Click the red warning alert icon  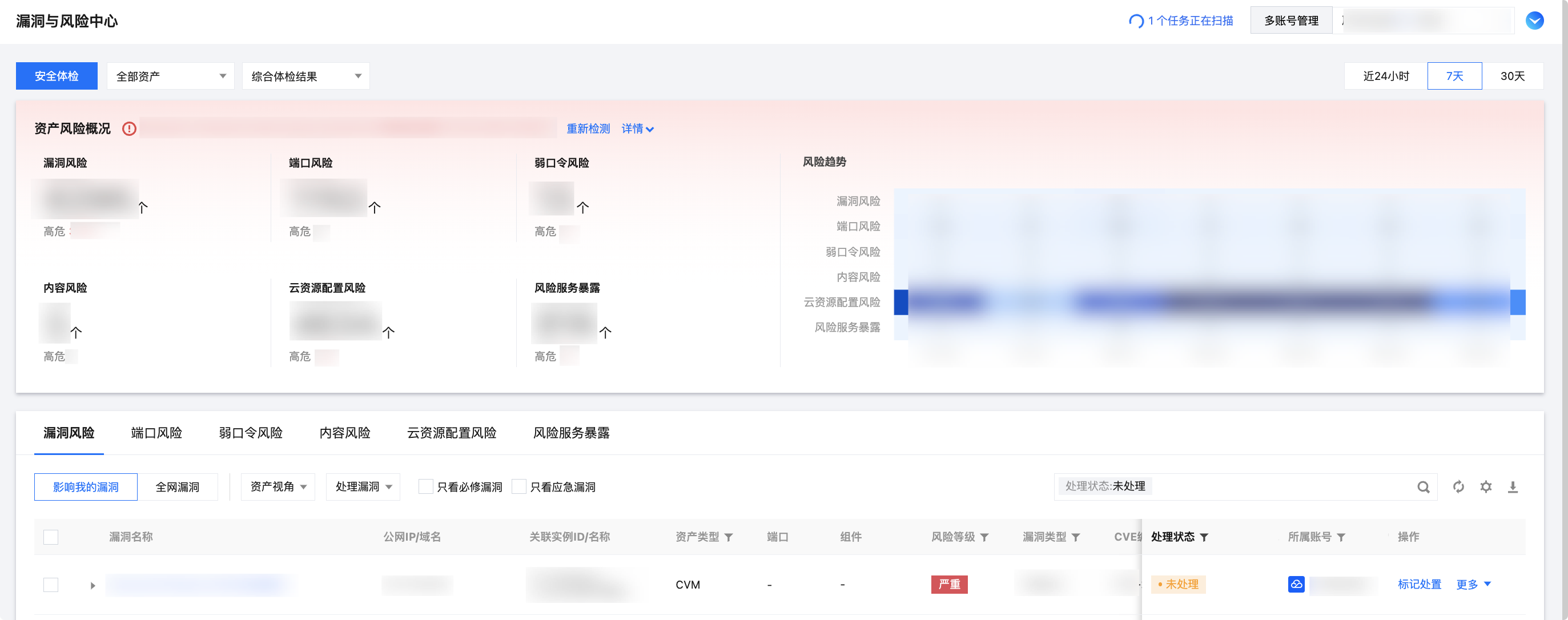click(129, 129)
